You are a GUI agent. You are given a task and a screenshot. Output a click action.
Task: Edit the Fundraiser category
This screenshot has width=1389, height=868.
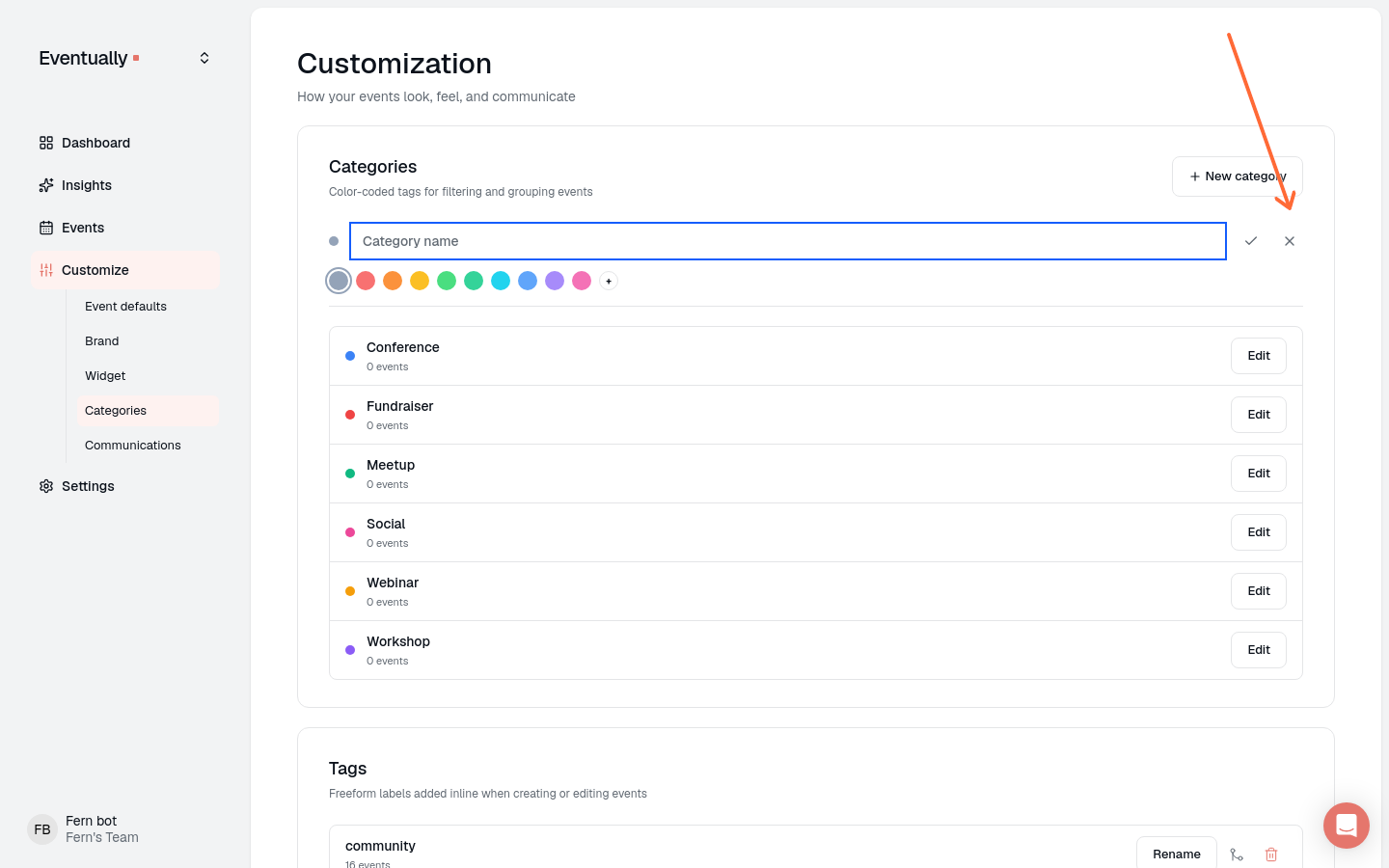coord(1259,415)
